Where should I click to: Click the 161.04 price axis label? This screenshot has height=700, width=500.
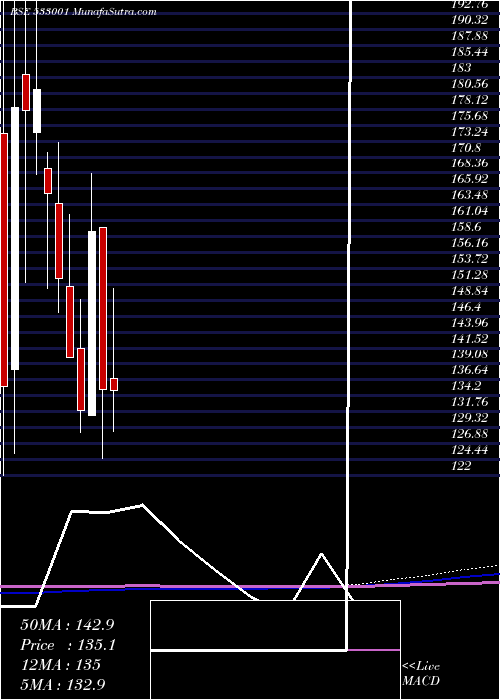pos(470,211)
